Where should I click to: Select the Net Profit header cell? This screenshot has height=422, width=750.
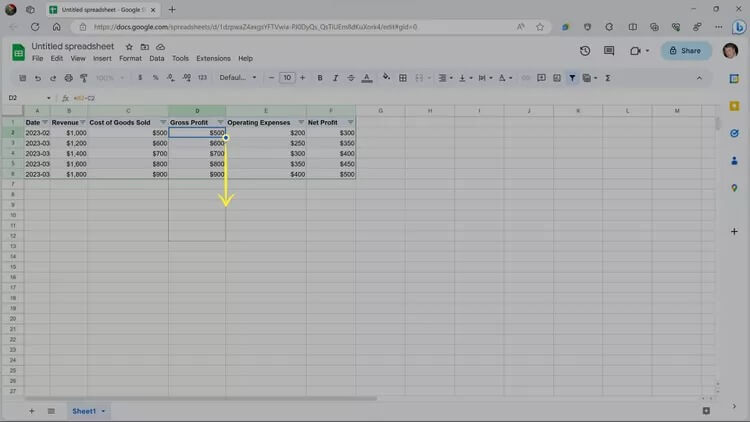tap(325, 122)
